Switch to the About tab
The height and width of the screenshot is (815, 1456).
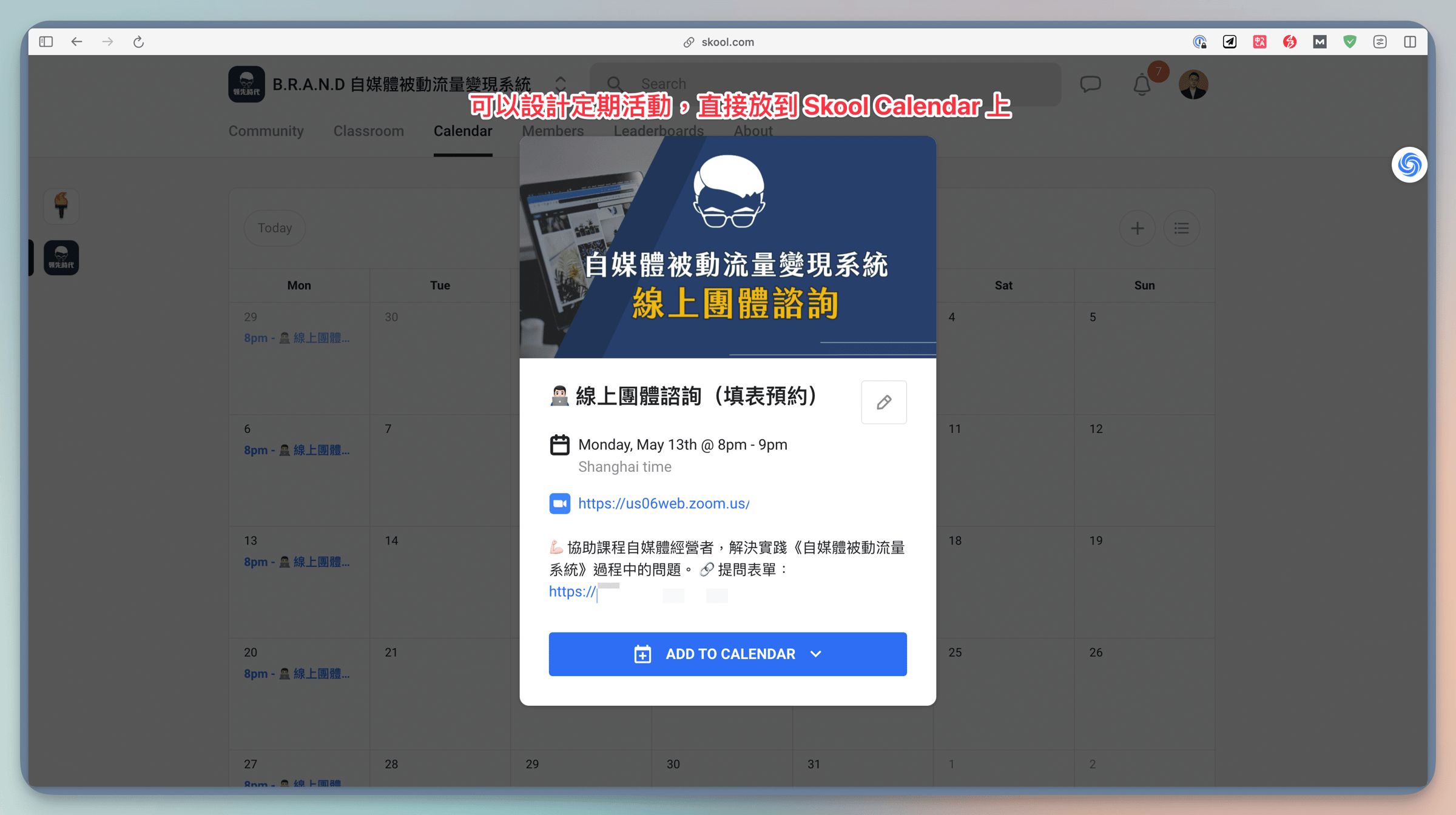pyautogui.click(x=753, y=131)
